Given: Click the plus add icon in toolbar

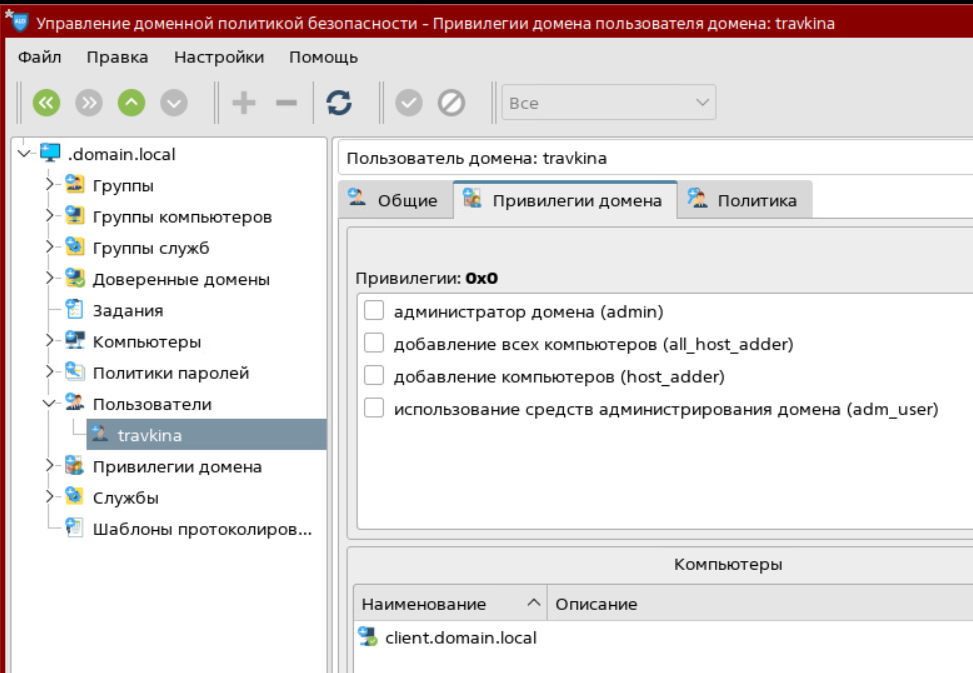Looking at the screenshot, I should (244, 103).
